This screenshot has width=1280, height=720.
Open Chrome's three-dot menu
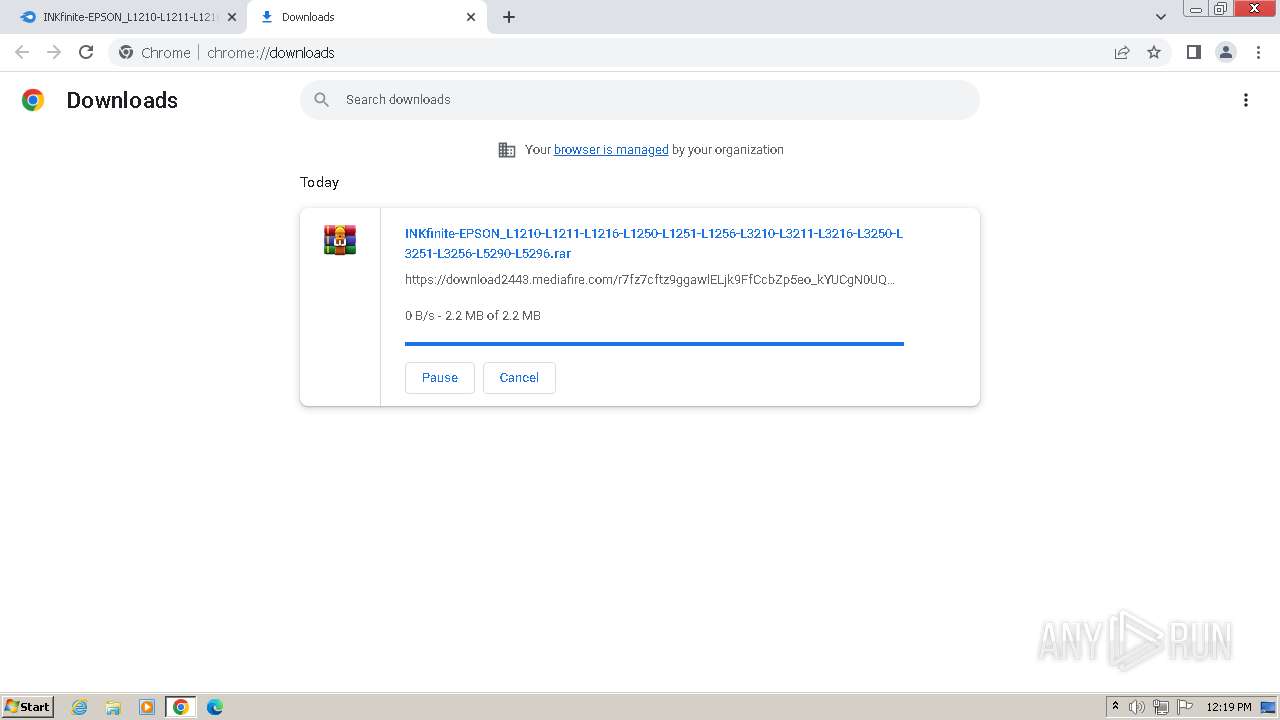tap(1258, 53)
